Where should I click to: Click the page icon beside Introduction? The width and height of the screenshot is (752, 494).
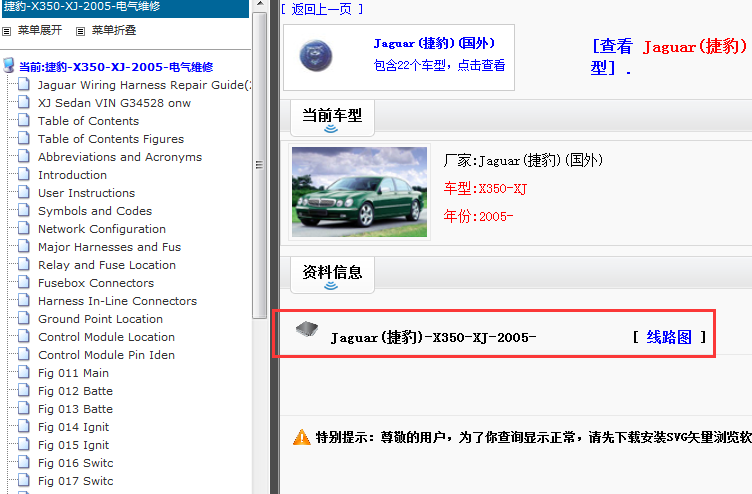coord(24,175)
